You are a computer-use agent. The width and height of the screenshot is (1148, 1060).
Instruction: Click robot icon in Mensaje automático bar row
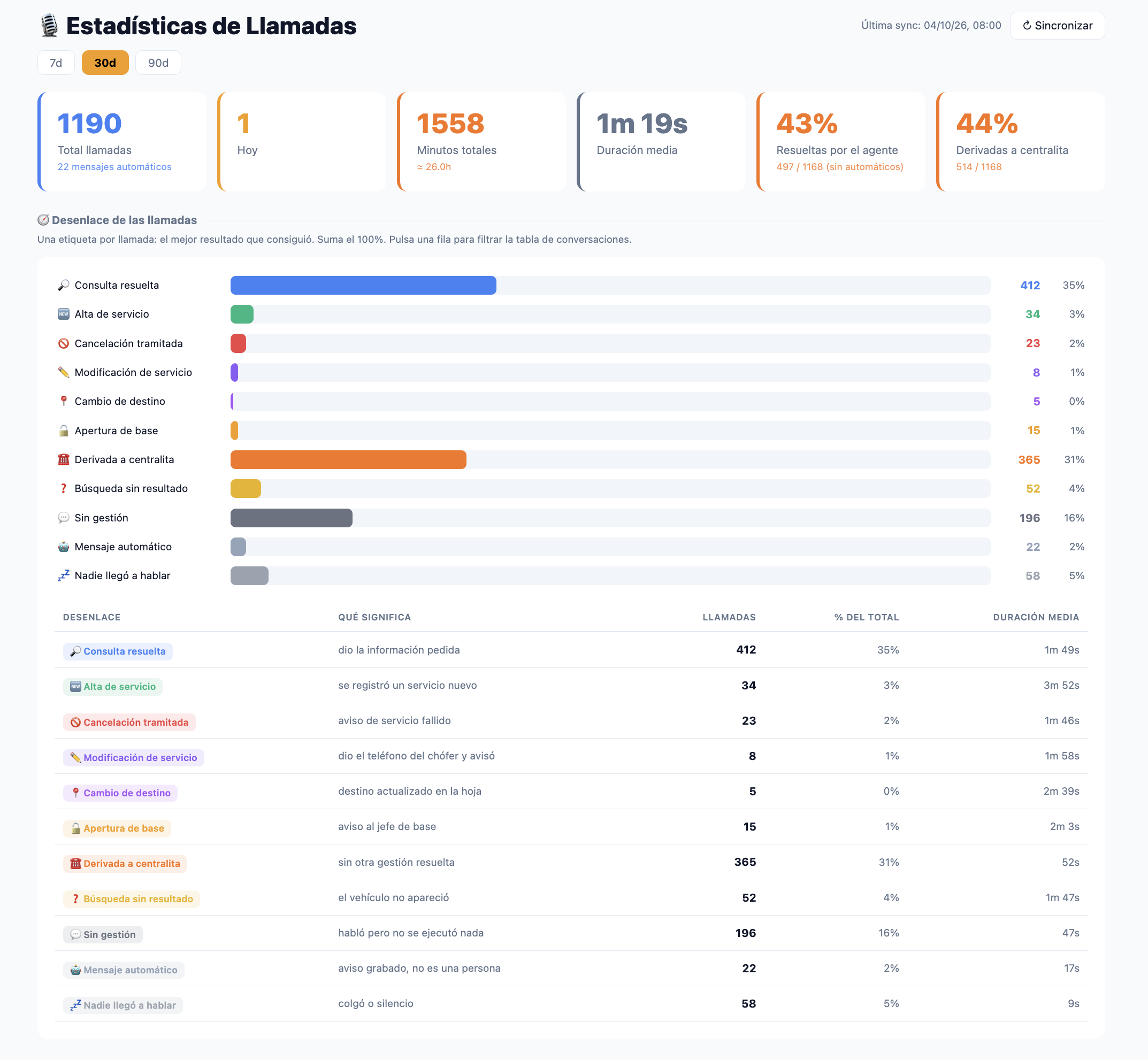pyautogui.click(x=64, y=547)
